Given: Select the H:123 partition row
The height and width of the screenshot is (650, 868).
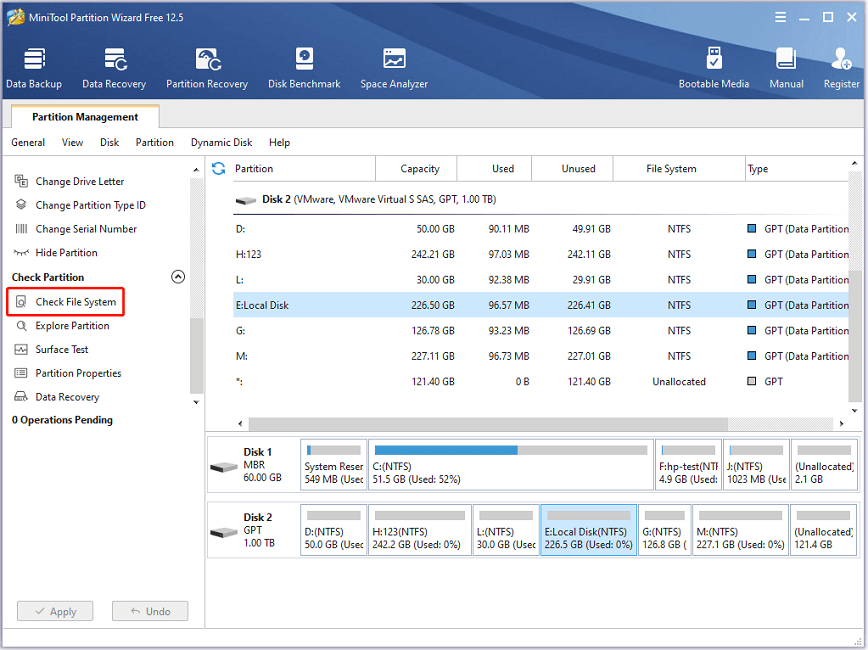Looking at the screenshot, I should (541, 254).
